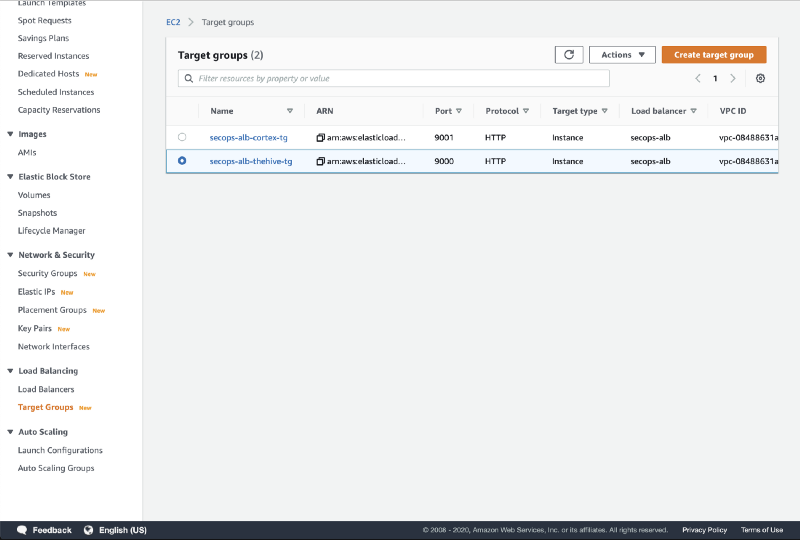
Task: Open the secops-alb-thehive-tg link
Action: coord(250,161)
